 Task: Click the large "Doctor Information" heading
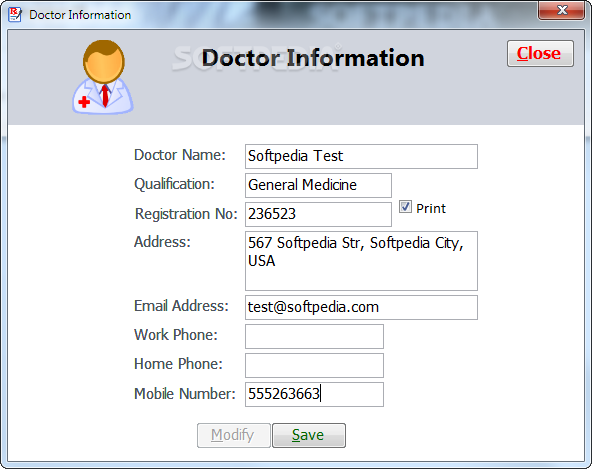[x=313, y=58]
